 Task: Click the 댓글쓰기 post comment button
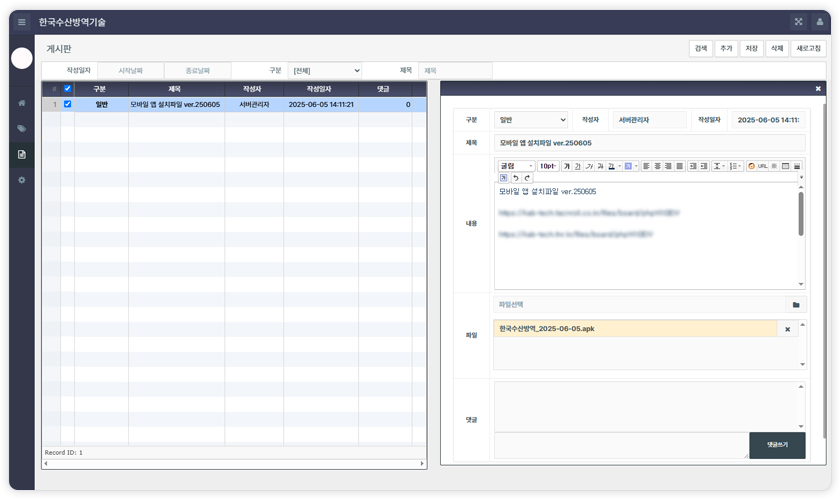(777, 445)
